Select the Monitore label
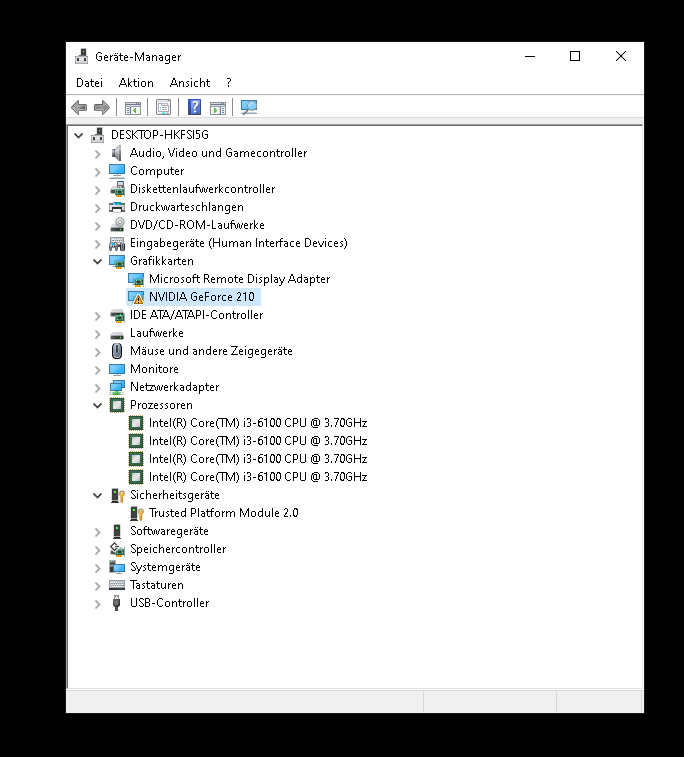684x757 pixels. tap(154, 369)
